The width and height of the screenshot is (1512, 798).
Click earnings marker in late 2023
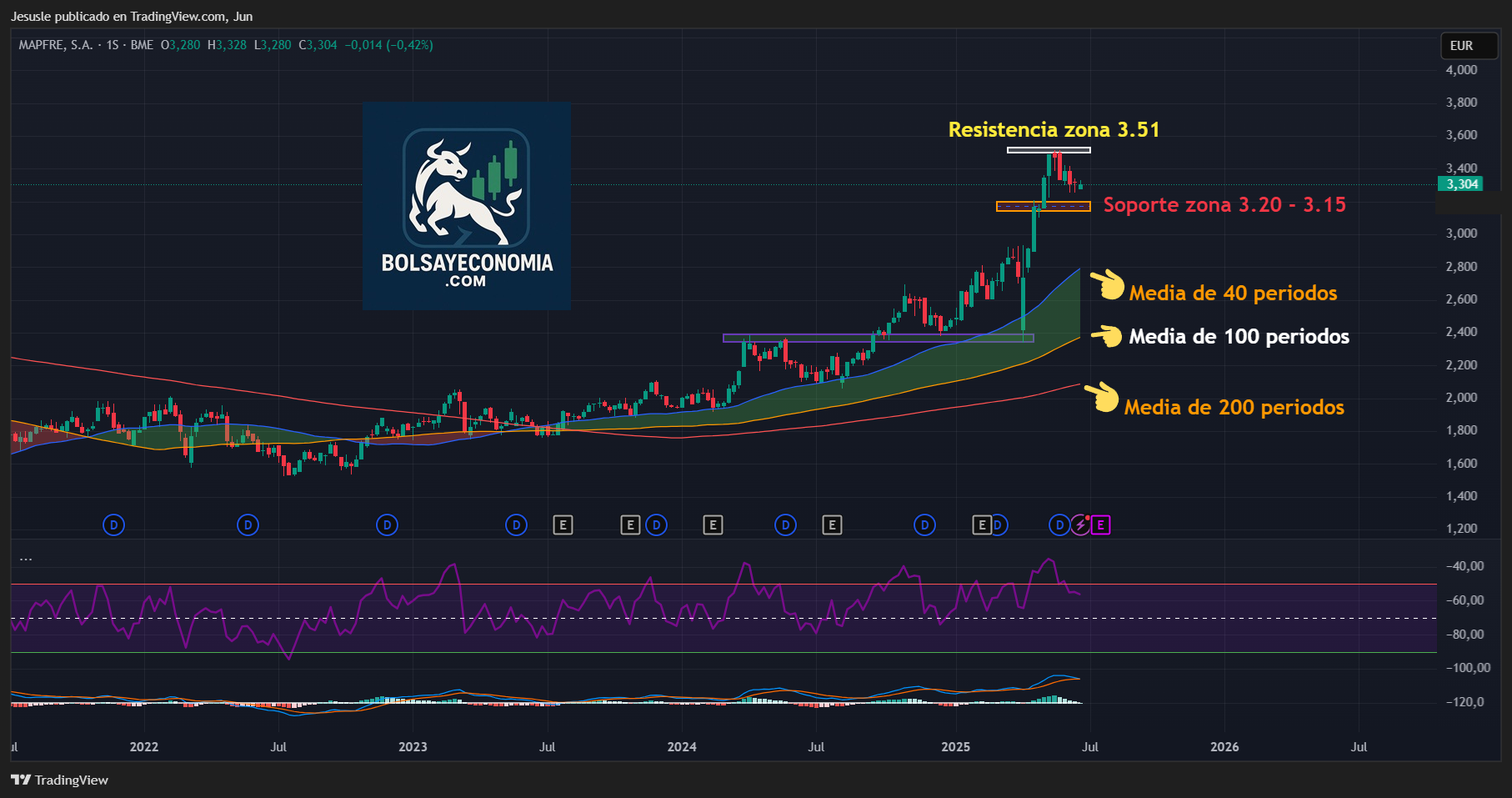click(630, 524)
